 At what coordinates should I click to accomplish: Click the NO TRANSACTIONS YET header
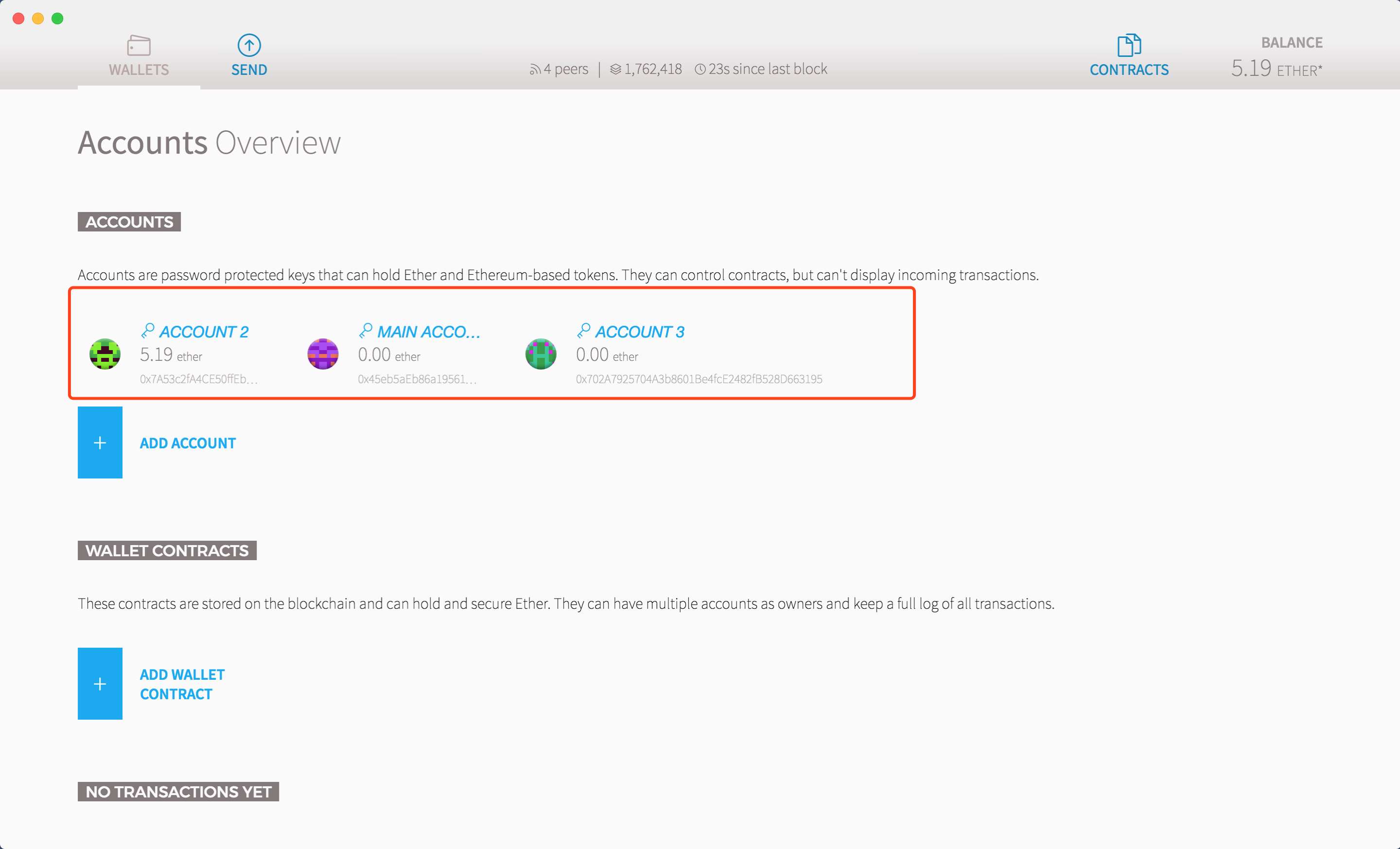pyautogui.click(x=178, y=792)
